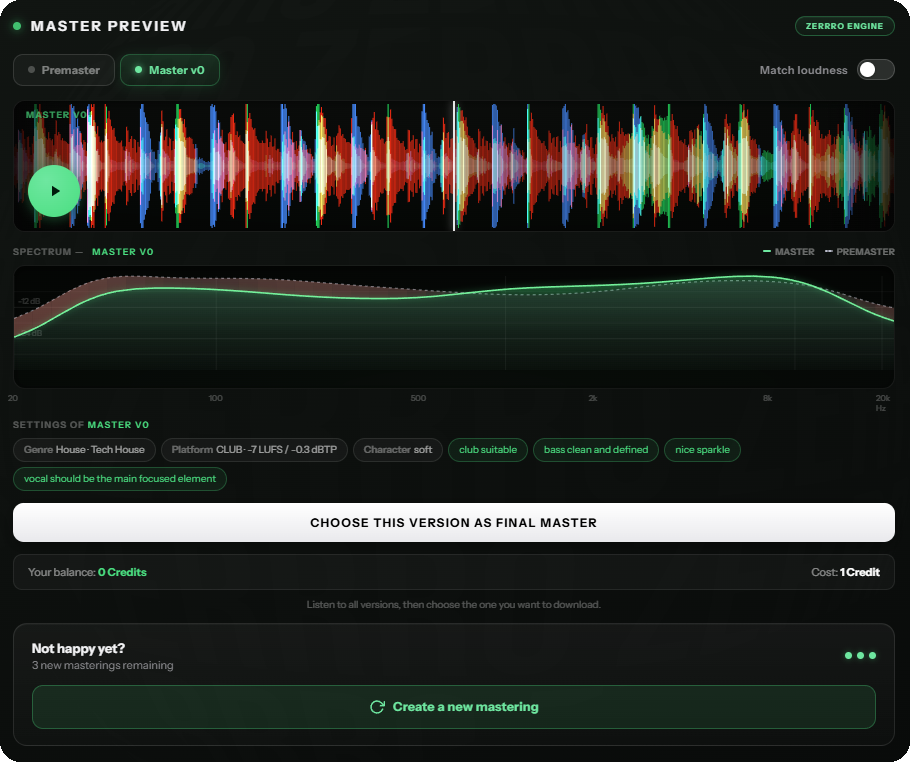Select the Master v0 tab
This screenshot has width=910, height=762.
click(x=170, y=70)
